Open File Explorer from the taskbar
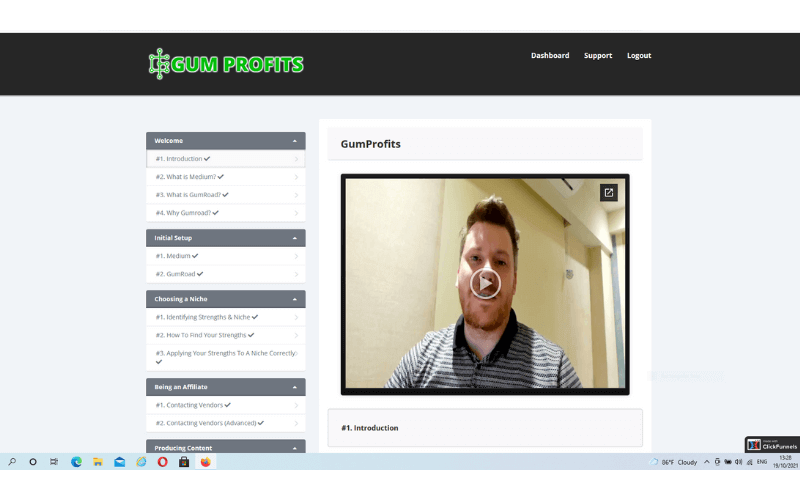 pos(98,462)
